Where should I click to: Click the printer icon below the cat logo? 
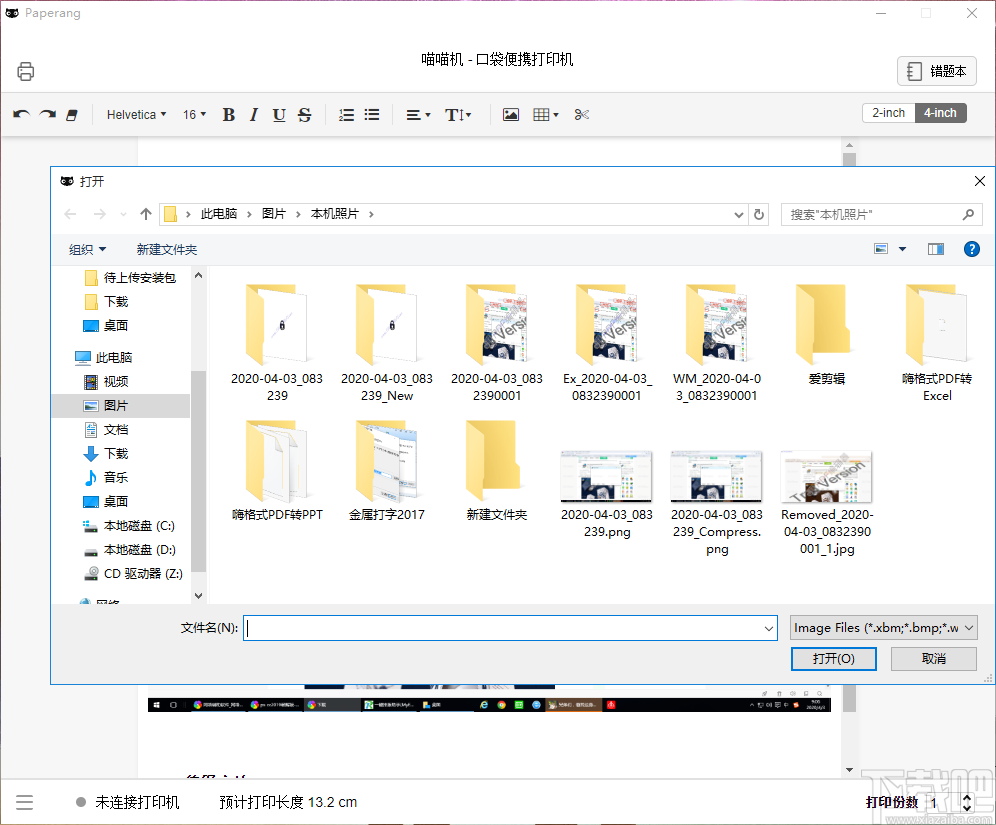(x=25, y=71)
